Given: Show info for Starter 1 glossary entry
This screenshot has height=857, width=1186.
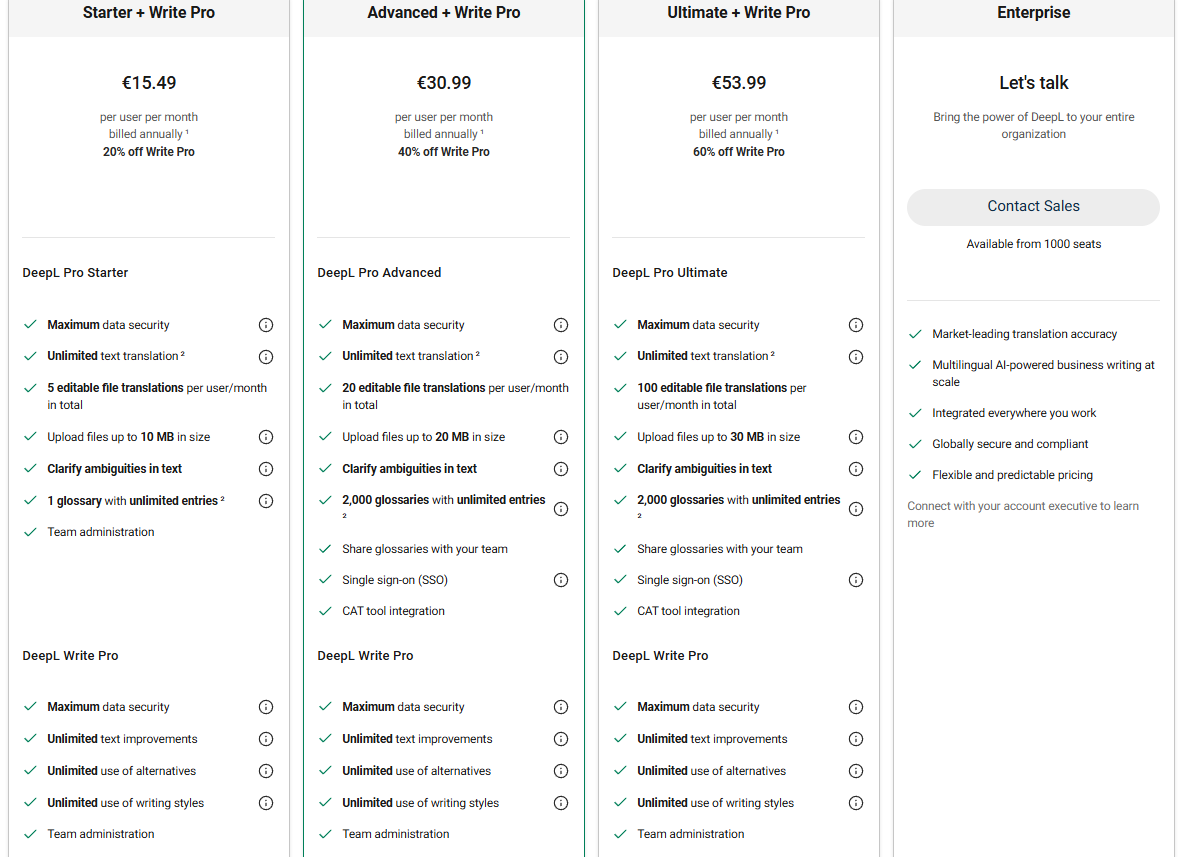Looking at the screenshot, I should 265,501.
